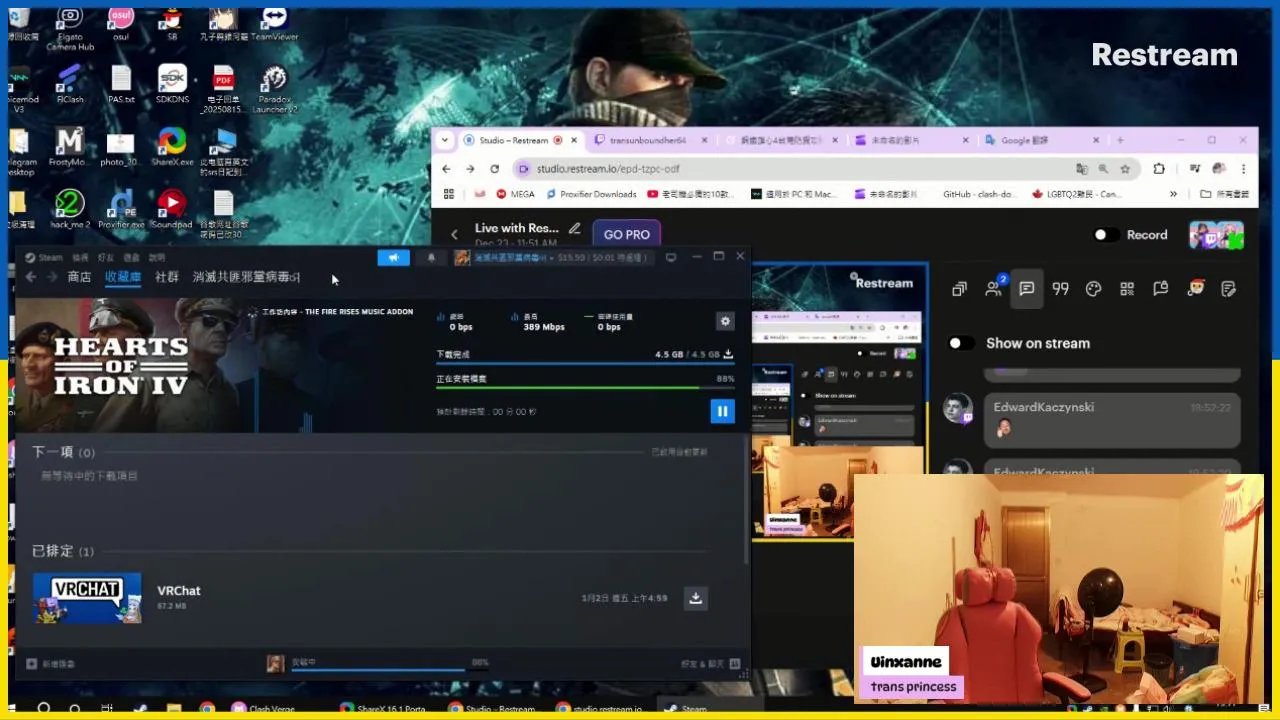
Task: Expand the Steam account dropdown
Action: pyautogui.click(x=553, y=258)
